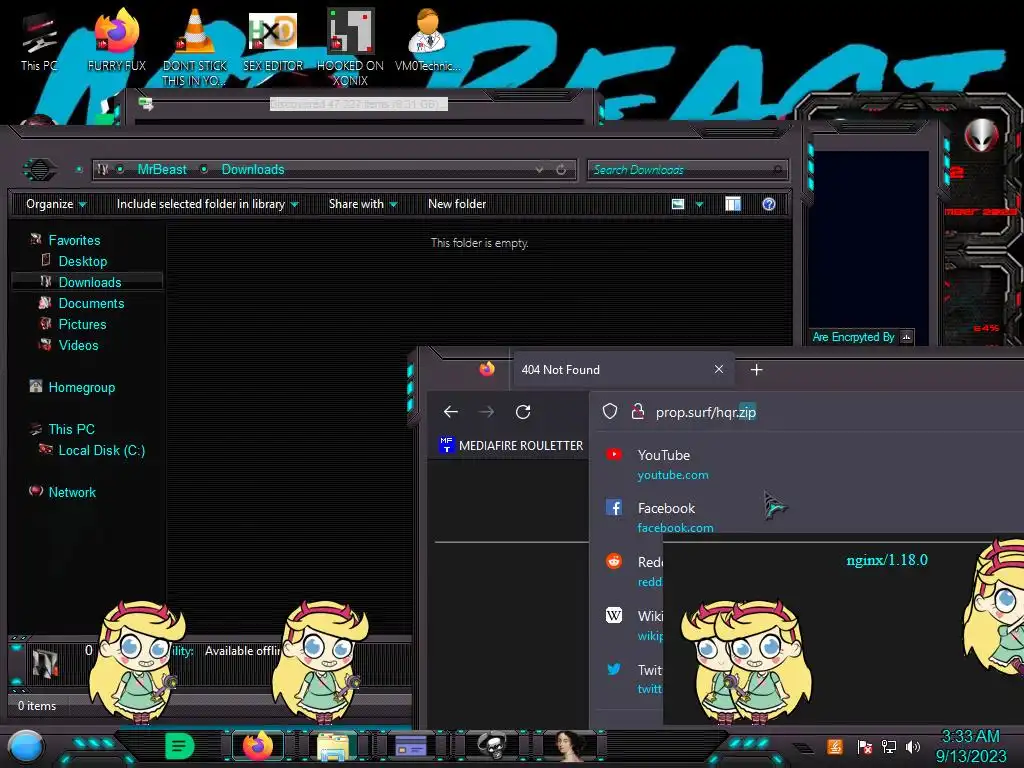This screenshot has height=768, width=1024.
Task: Click the Reddit icon suggestion
Action: pyautogui.click(x=614, y=561)
